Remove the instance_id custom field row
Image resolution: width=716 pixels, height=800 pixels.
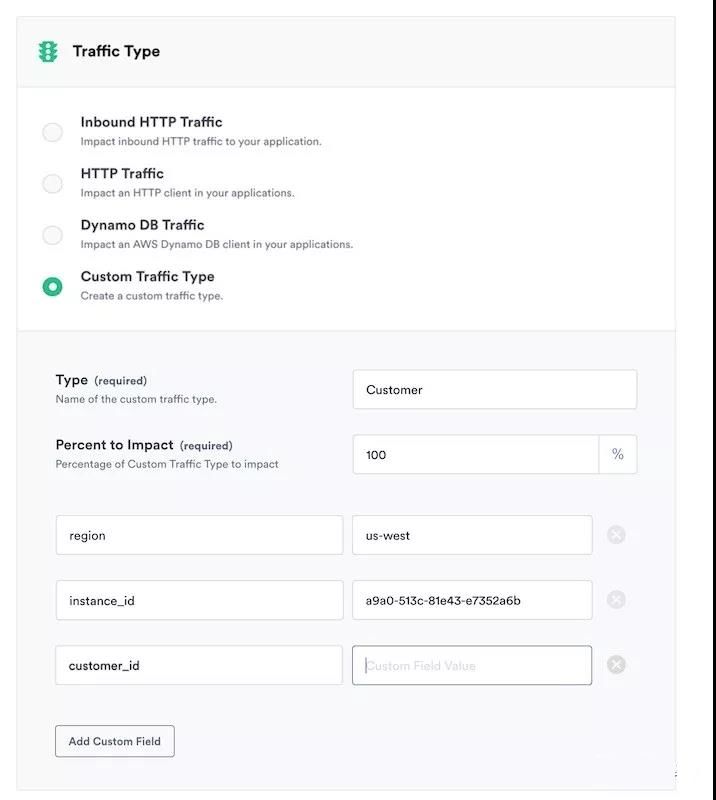click(616, 600)
